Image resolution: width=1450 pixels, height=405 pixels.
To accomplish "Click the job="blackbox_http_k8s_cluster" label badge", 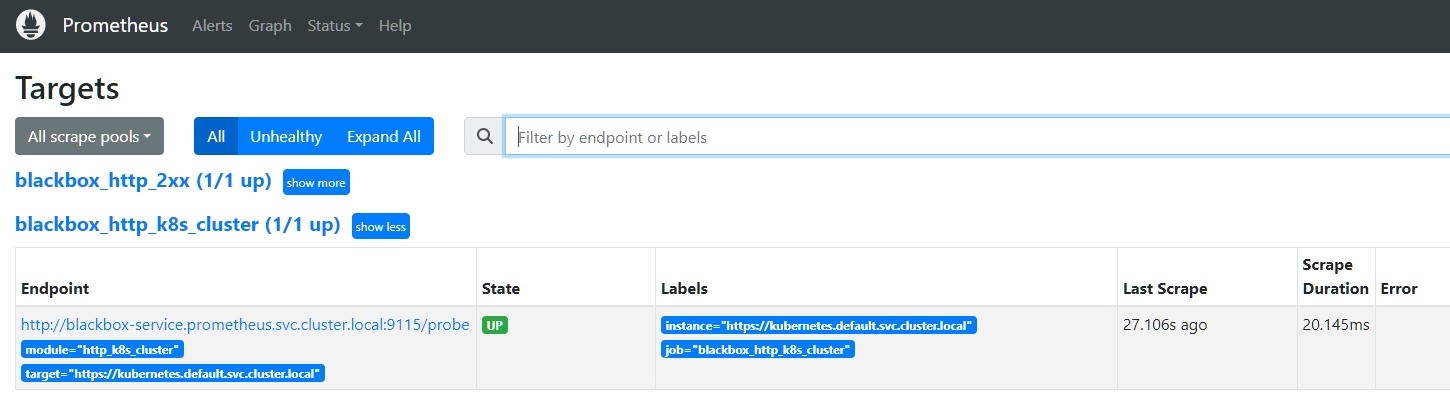I will click(758, 349).
